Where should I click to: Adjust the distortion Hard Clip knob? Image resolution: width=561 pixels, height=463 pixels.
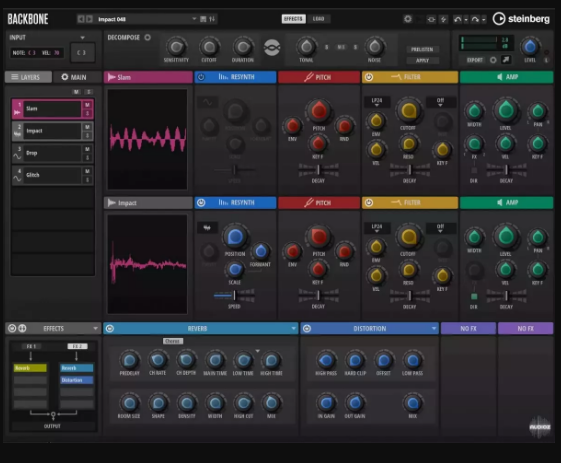pos(355,360)
